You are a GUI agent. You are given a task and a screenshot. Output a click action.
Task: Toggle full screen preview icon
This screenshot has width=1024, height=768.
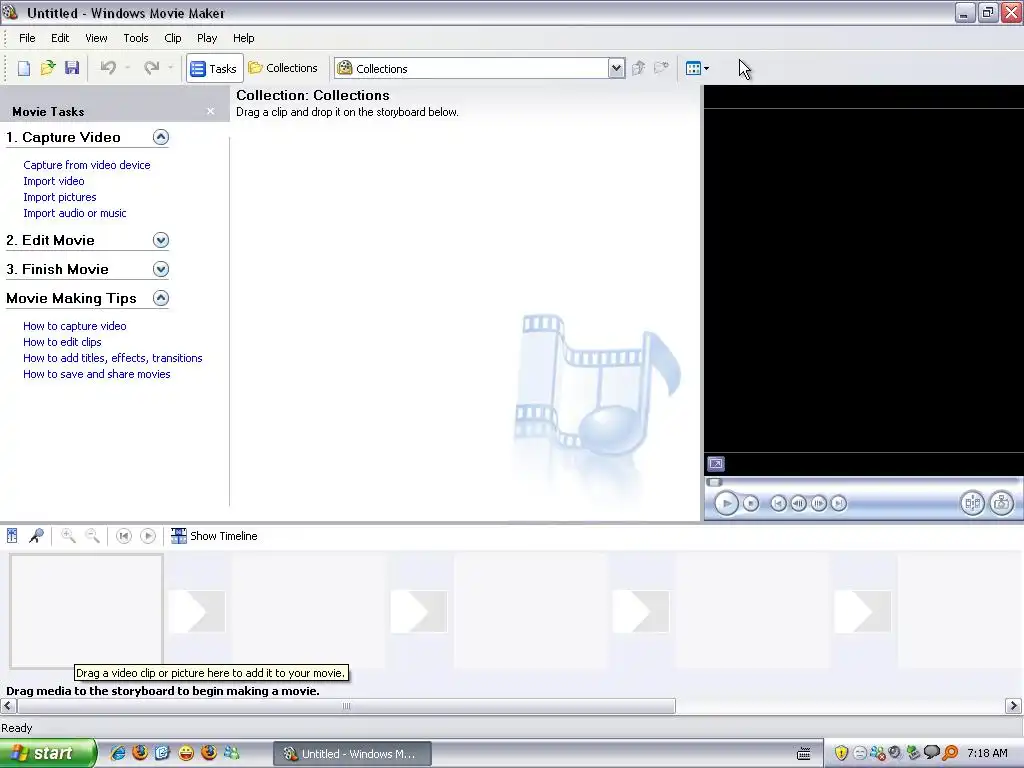(716, 464)
